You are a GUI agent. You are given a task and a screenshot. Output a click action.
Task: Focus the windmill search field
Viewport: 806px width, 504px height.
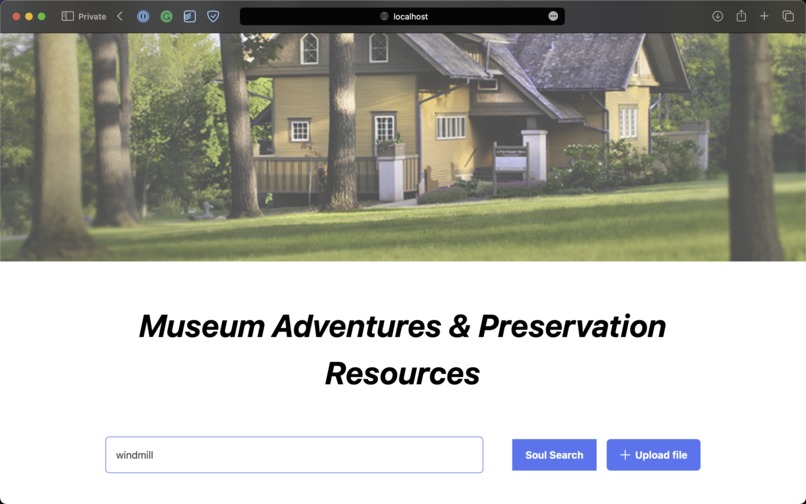point(294,455)
